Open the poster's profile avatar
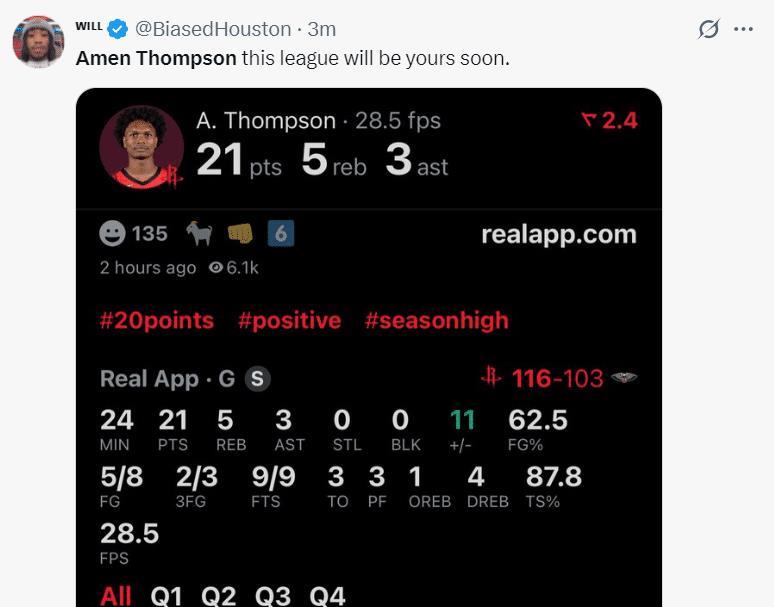The height and width of the screenshot is (607, 774). tap(38, 41)
